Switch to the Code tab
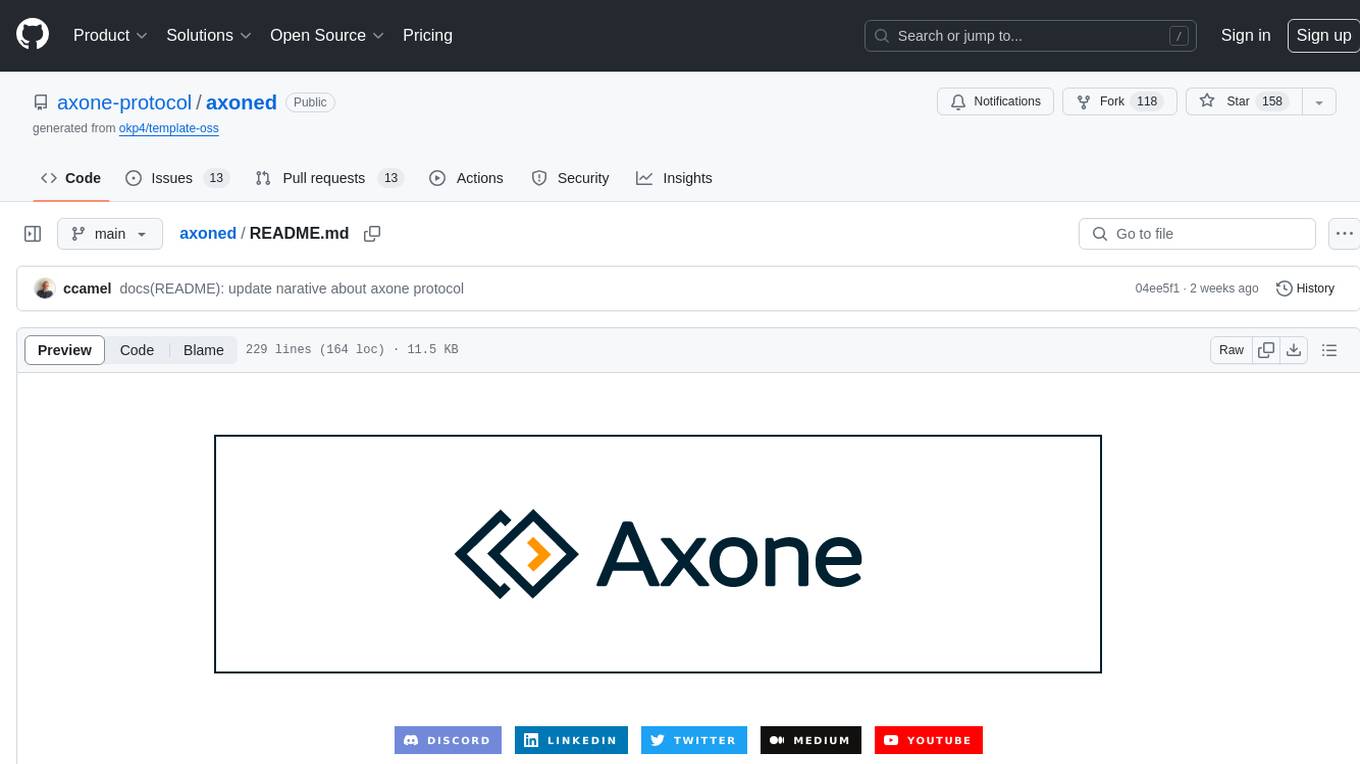The height and width of the screenshot is (764, 1360). coord(70,178)
